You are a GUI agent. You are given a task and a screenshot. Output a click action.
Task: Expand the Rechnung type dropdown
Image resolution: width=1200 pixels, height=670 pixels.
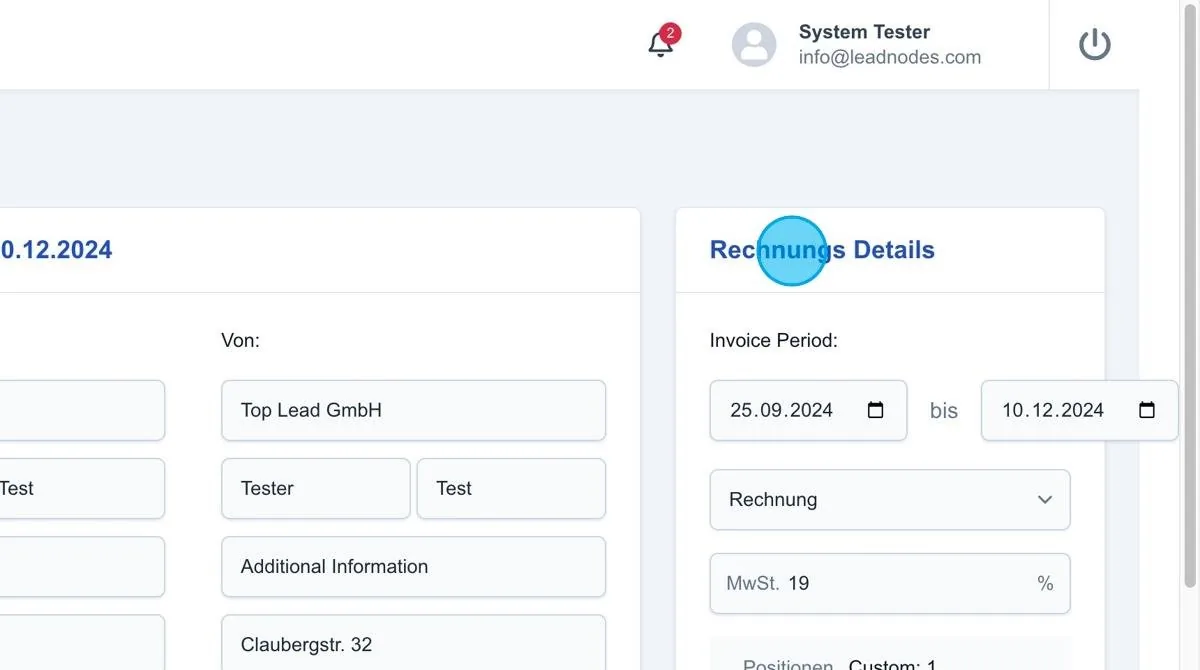890,500
